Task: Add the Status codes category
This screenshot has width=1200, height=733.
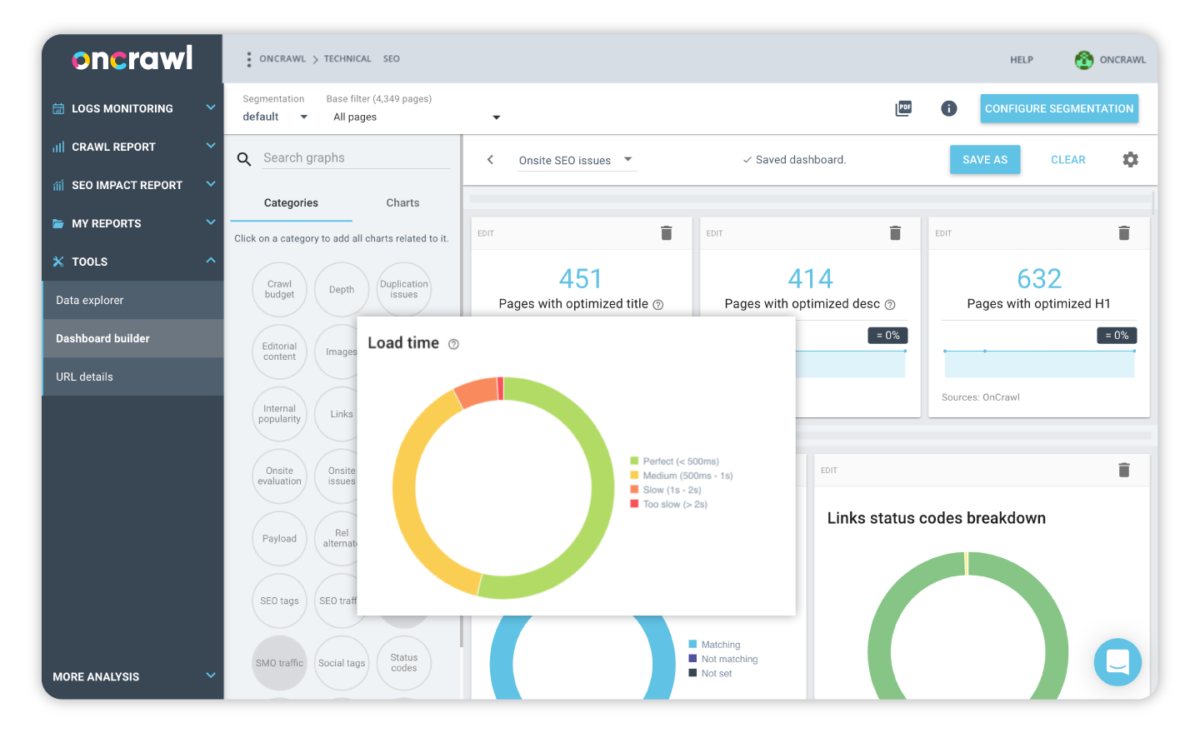Action: 404,663
